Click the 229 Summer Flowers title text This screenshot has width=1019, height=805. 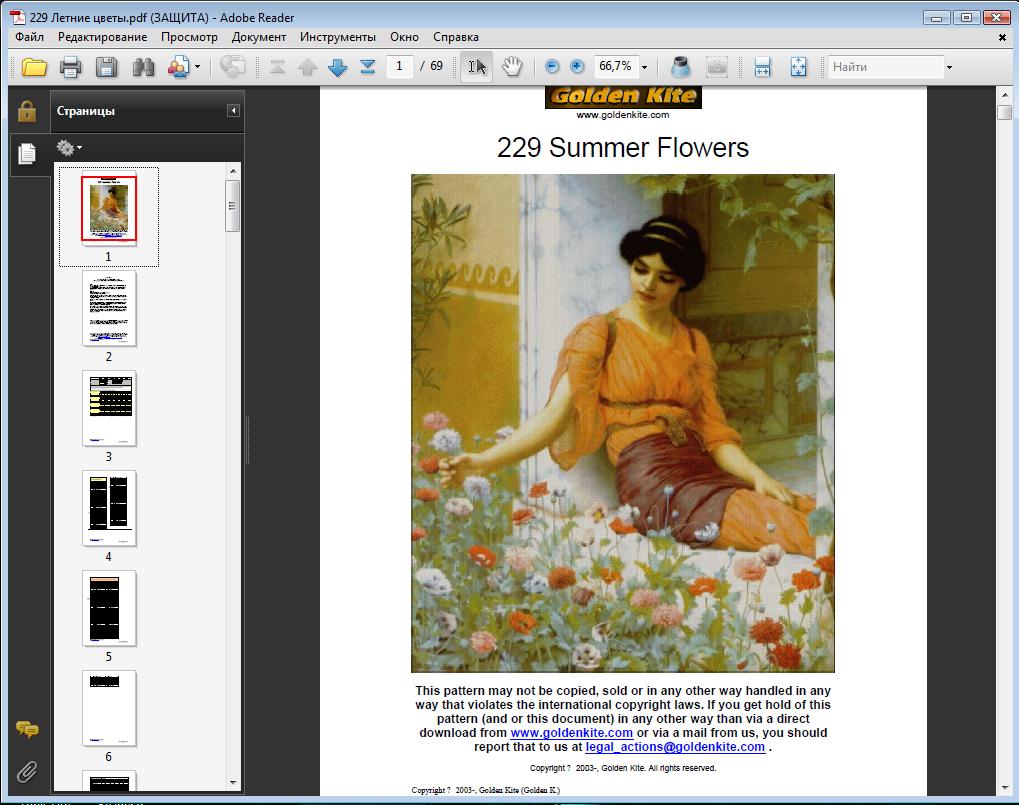pyautogui.click(x=623, y=147)
